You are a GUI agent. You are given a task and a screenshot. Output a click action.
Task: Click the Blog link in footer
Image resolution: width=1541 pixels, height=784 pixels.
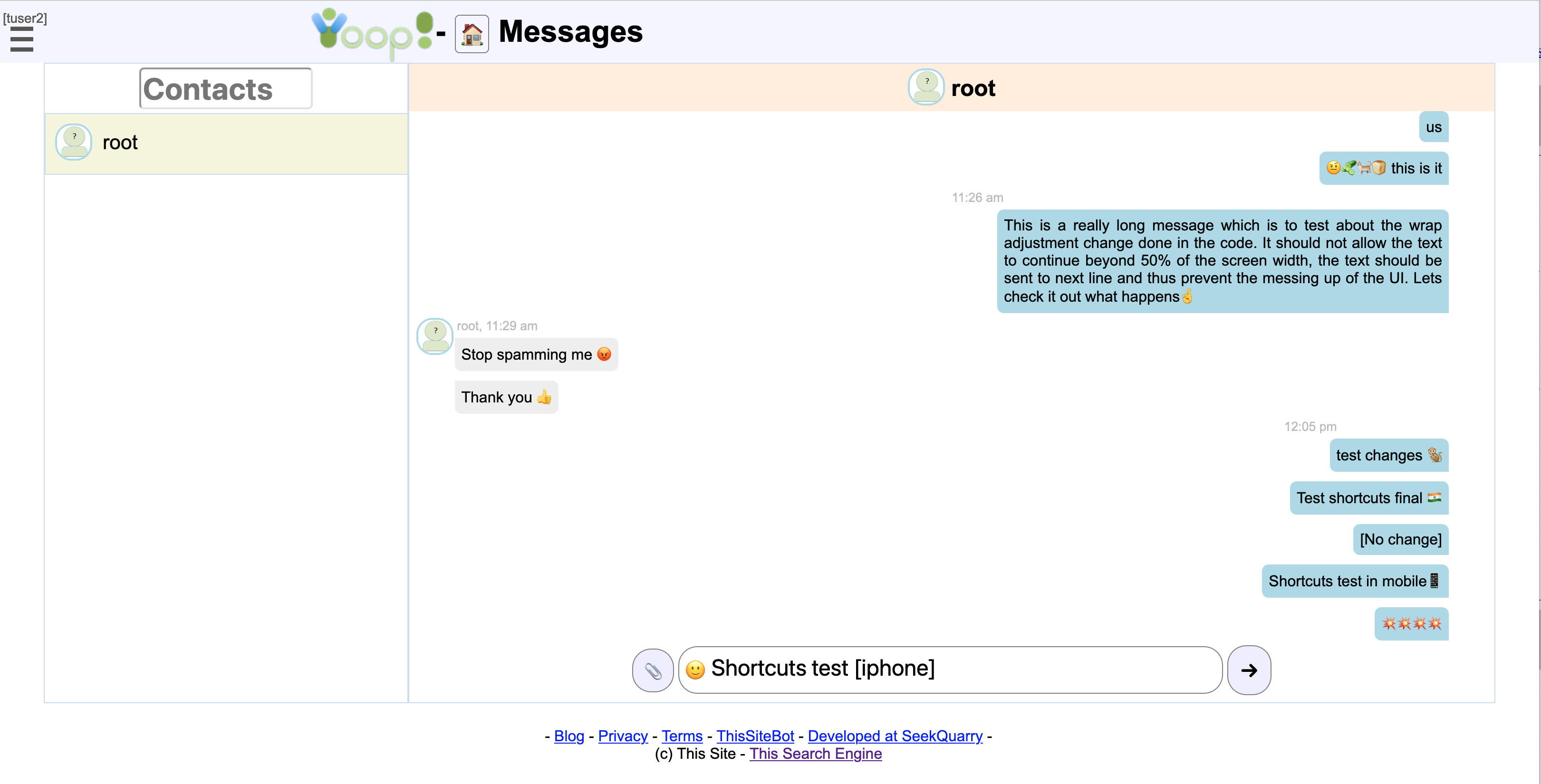pyautogui.click(x=568, y=735)
